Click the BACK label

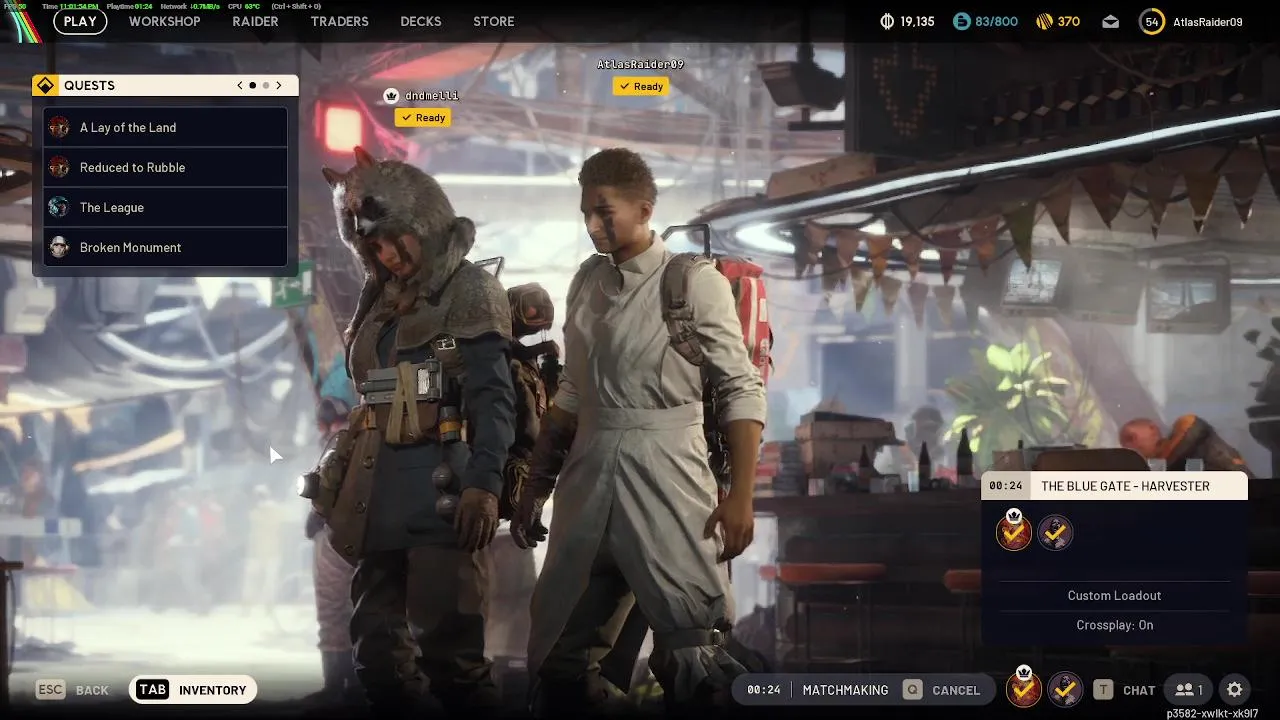click(x=92, y=690)
